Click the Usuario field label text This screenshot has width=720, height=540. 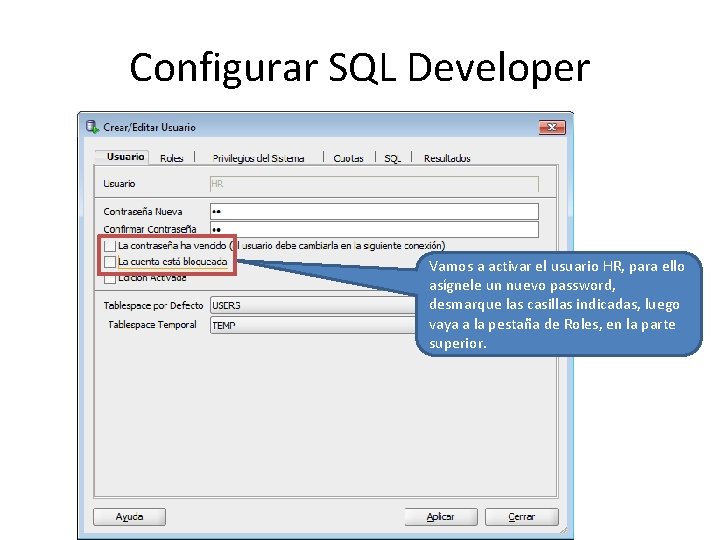click(119, 184)
